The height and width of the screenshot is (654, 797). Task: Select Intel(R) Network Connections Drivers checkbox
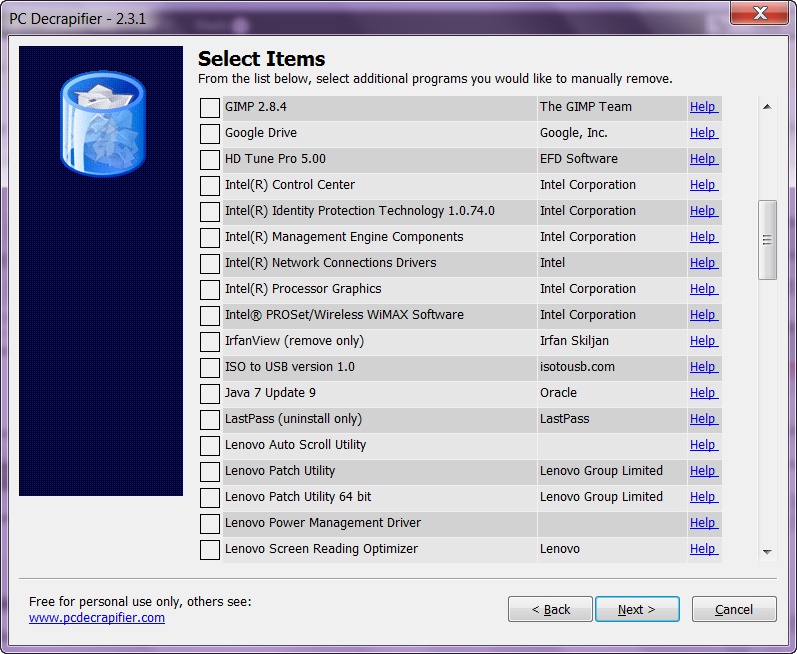pyautogui.click(x=209, y=264)
